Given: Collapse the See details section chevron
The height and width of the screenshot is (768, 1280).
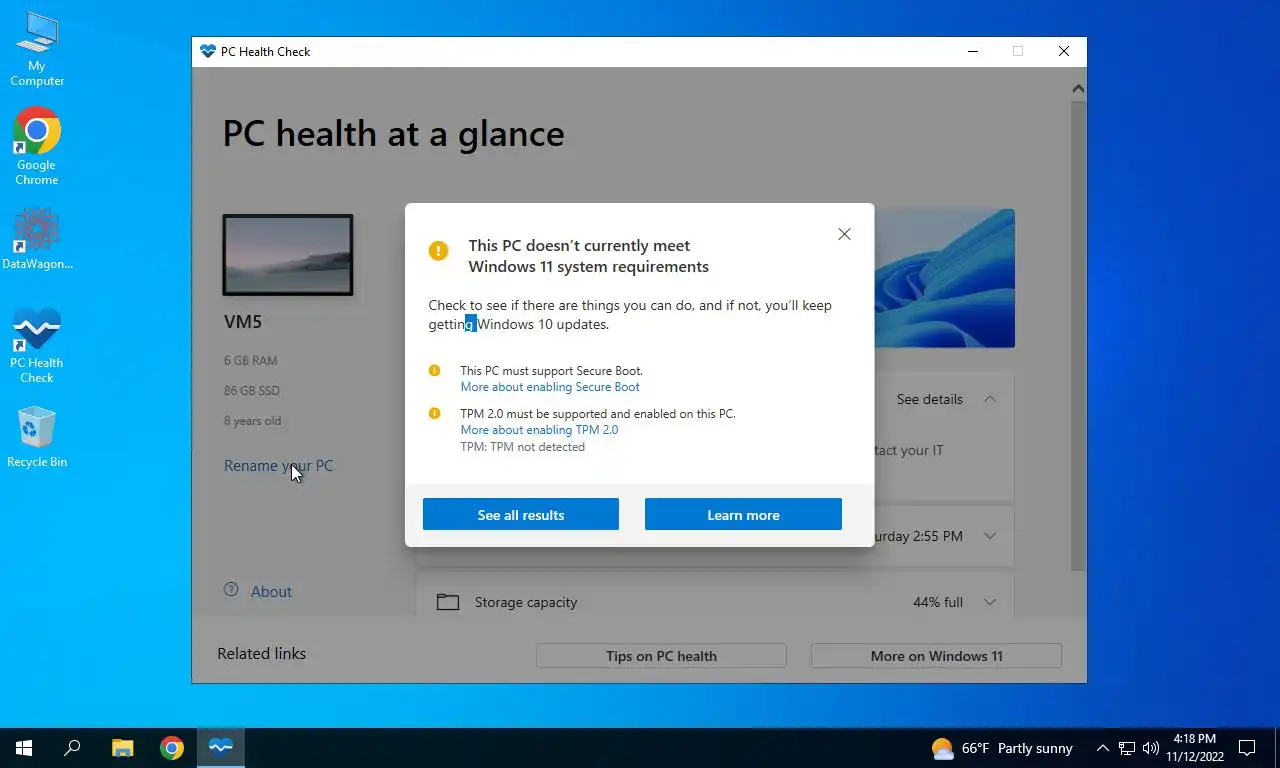Looking at the screenshot, I should tap(989, 399).
